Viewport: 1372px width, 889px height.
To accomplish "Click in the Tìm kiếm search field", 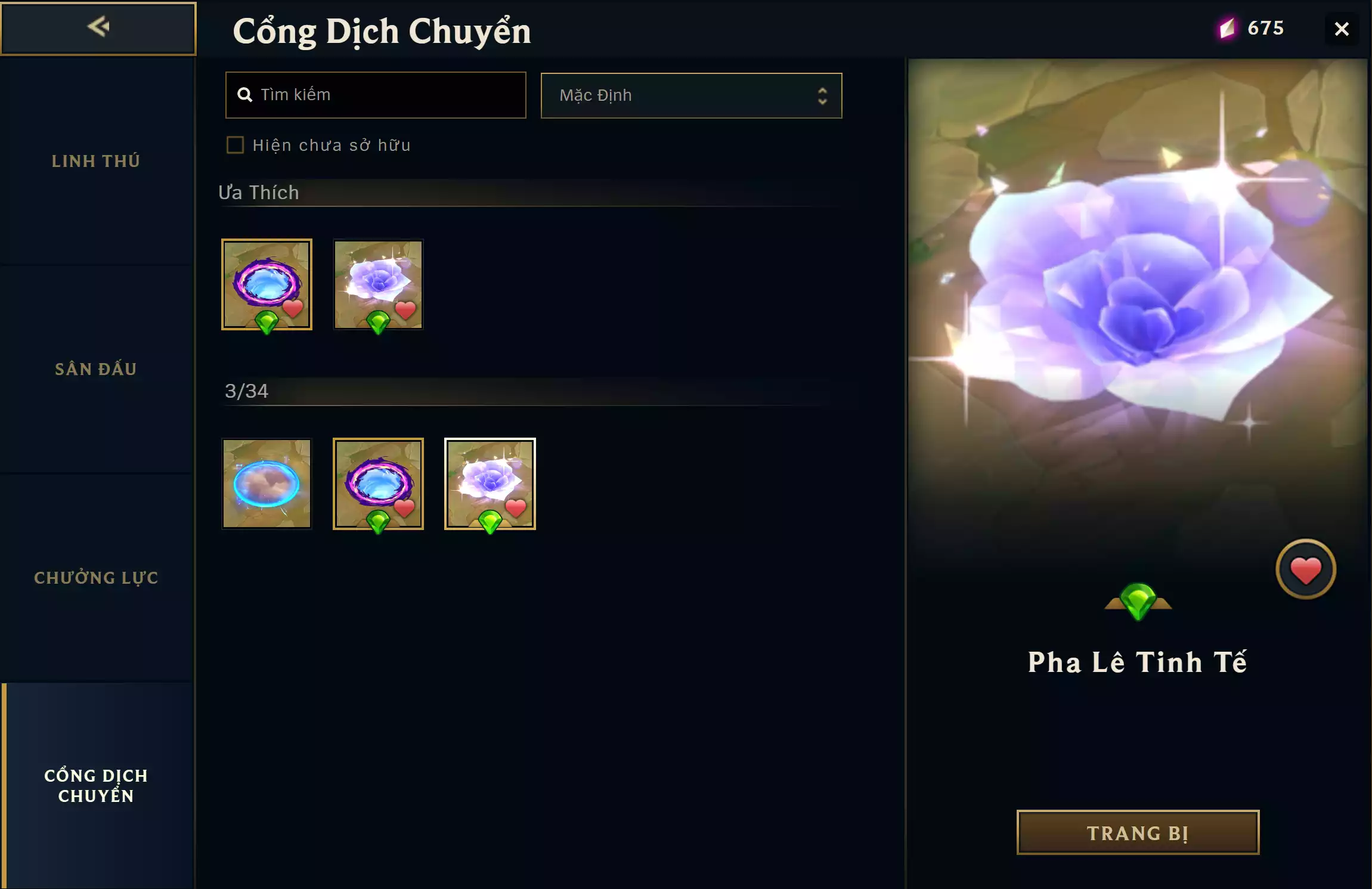I will pos(376,95).
